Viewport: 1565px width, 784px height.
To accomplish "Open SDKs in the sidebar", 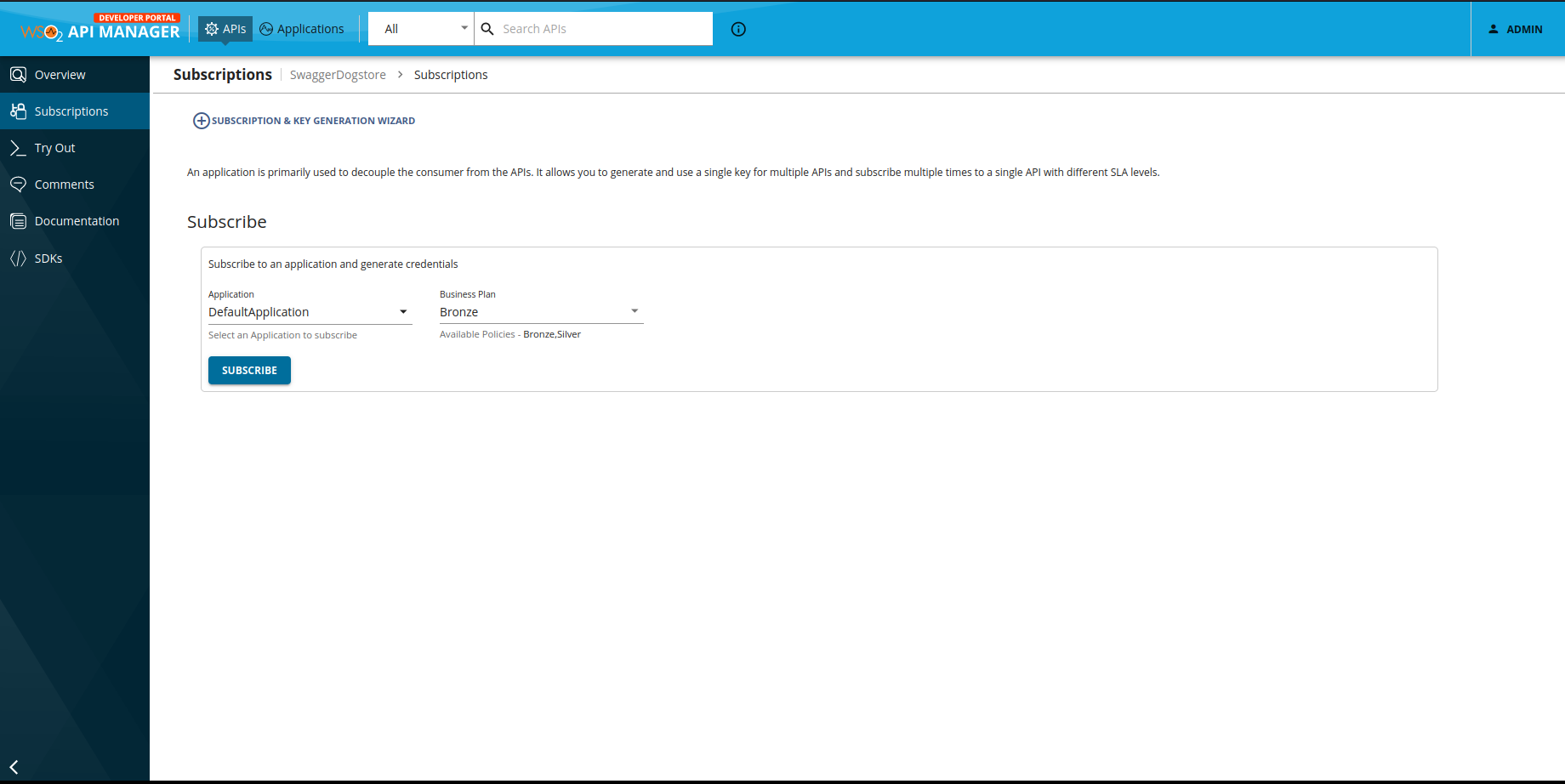I will 75,258.
